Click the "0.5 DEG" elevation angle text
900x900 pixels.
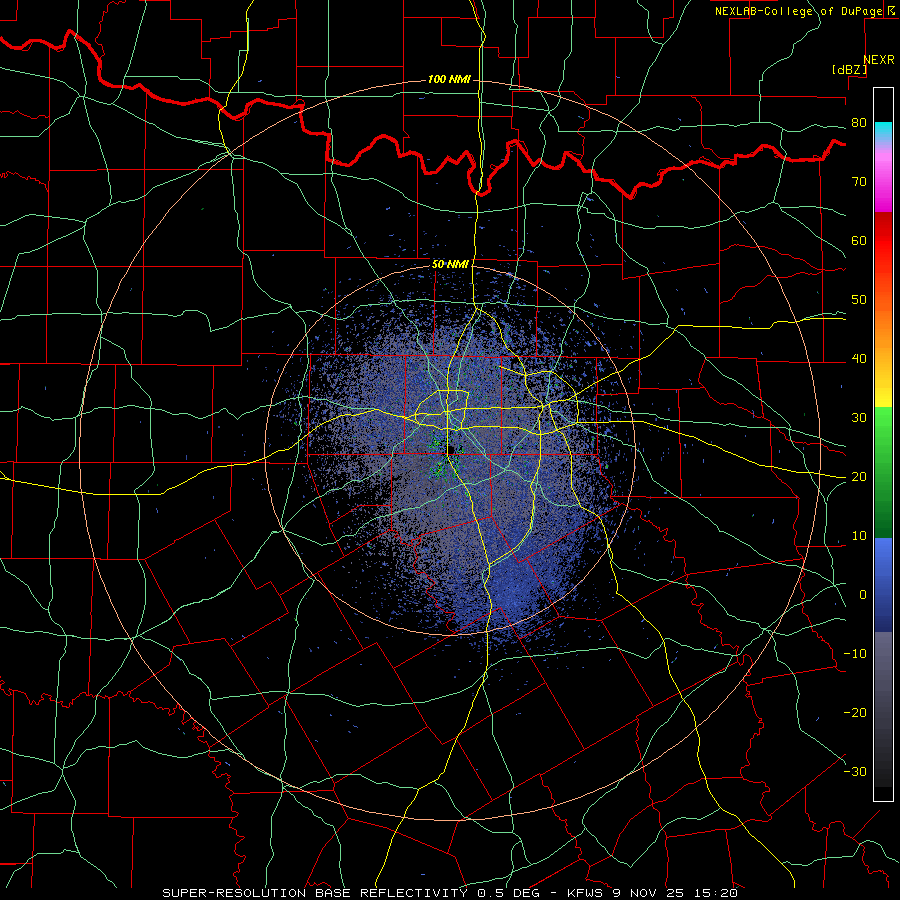(x=508, y=893)
